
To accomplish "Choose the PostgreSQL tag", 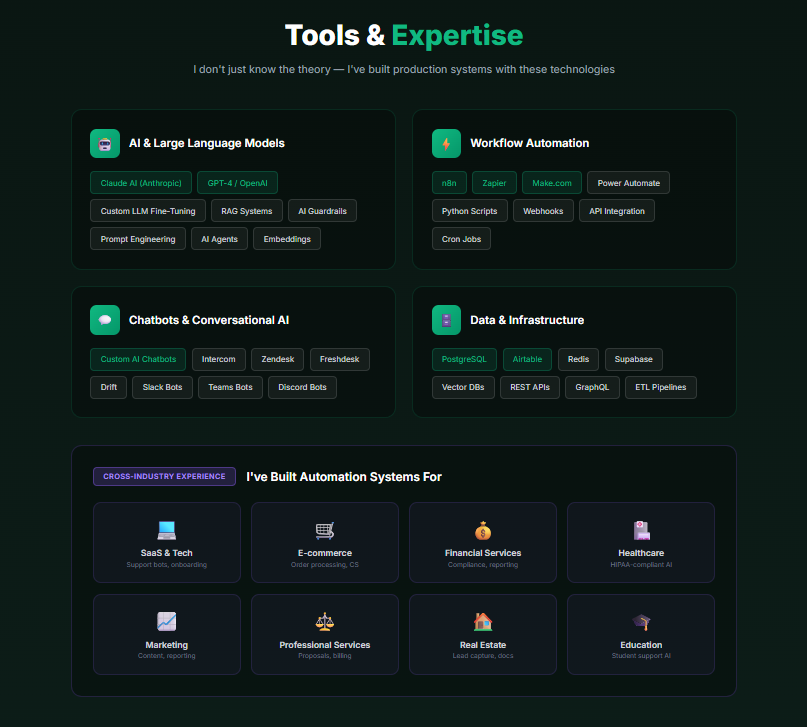I will (x=463, y=359).
